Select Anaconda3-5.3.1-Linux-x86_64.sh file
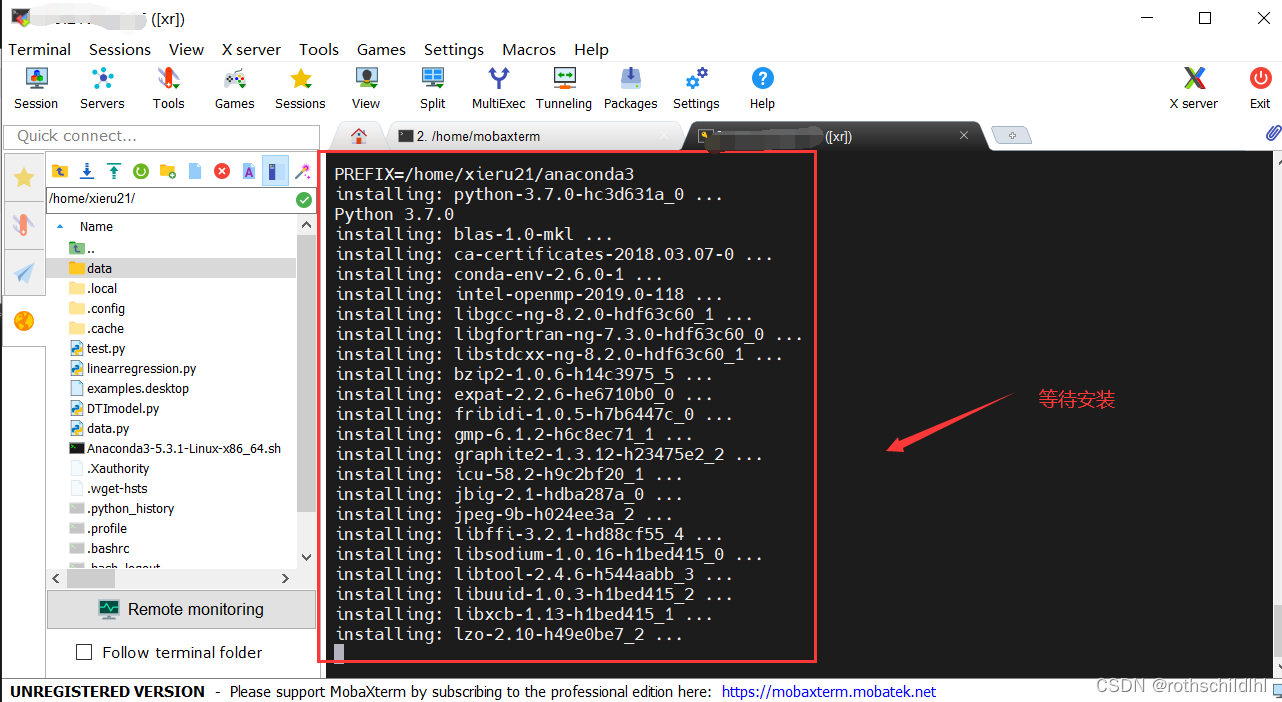Image resolution: width=1282 pixels, height=702 pixels. (183, 448)
